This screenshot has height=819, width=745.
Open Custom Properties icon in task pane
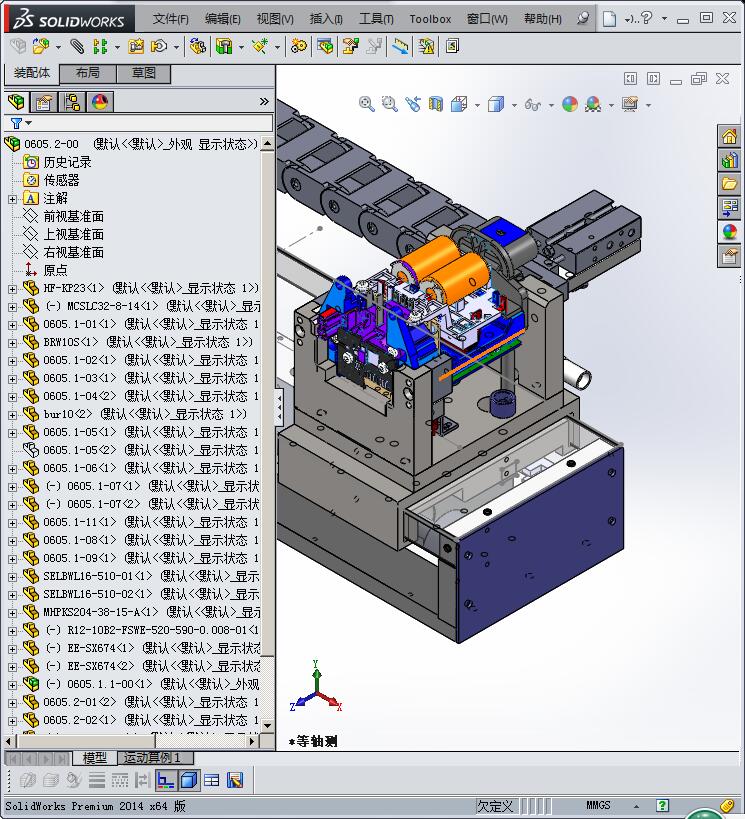click(729, 256)
